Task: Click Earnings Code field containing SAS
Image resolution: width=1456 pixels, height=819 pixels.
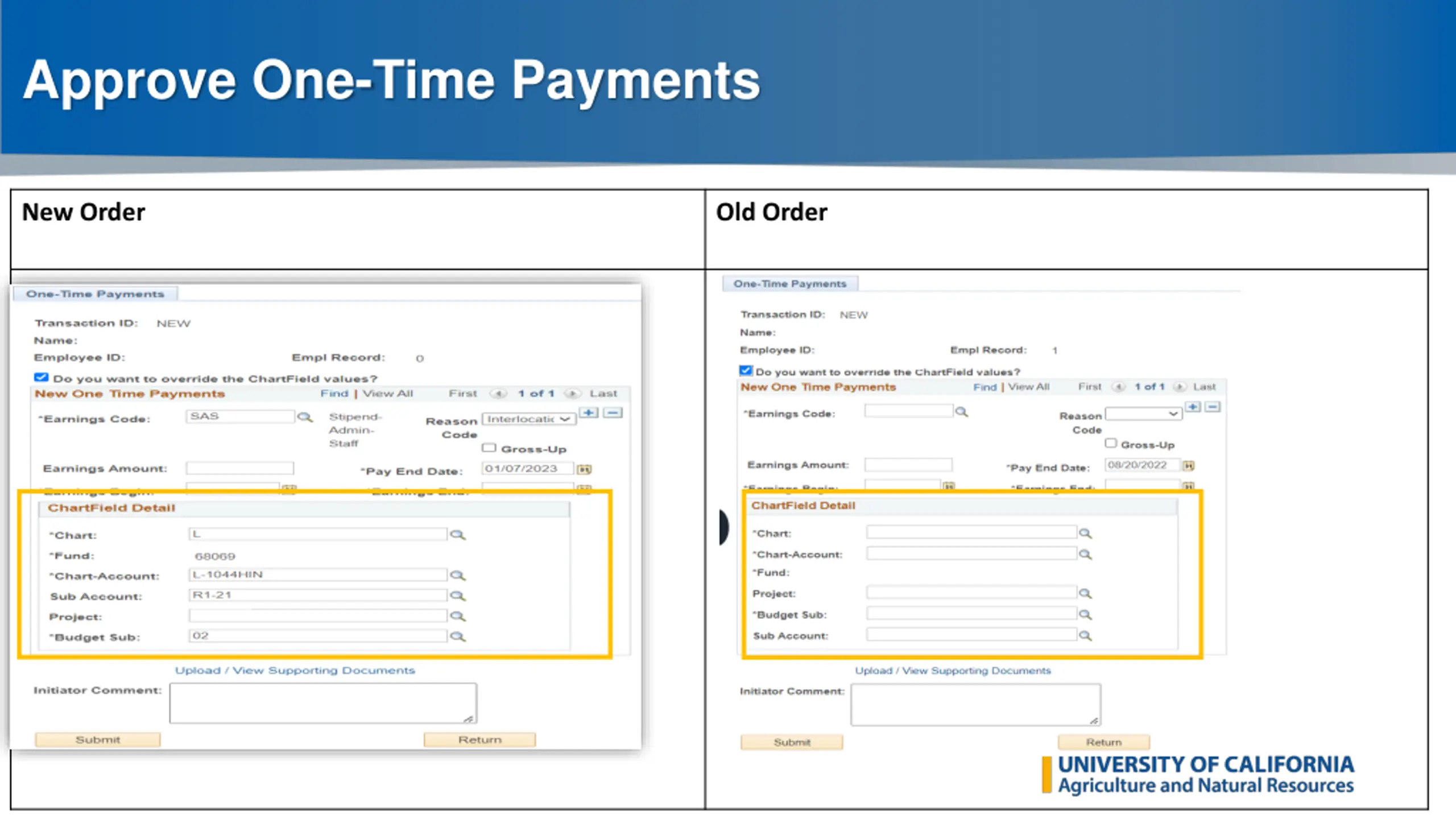Action: [x=240, y=416]
